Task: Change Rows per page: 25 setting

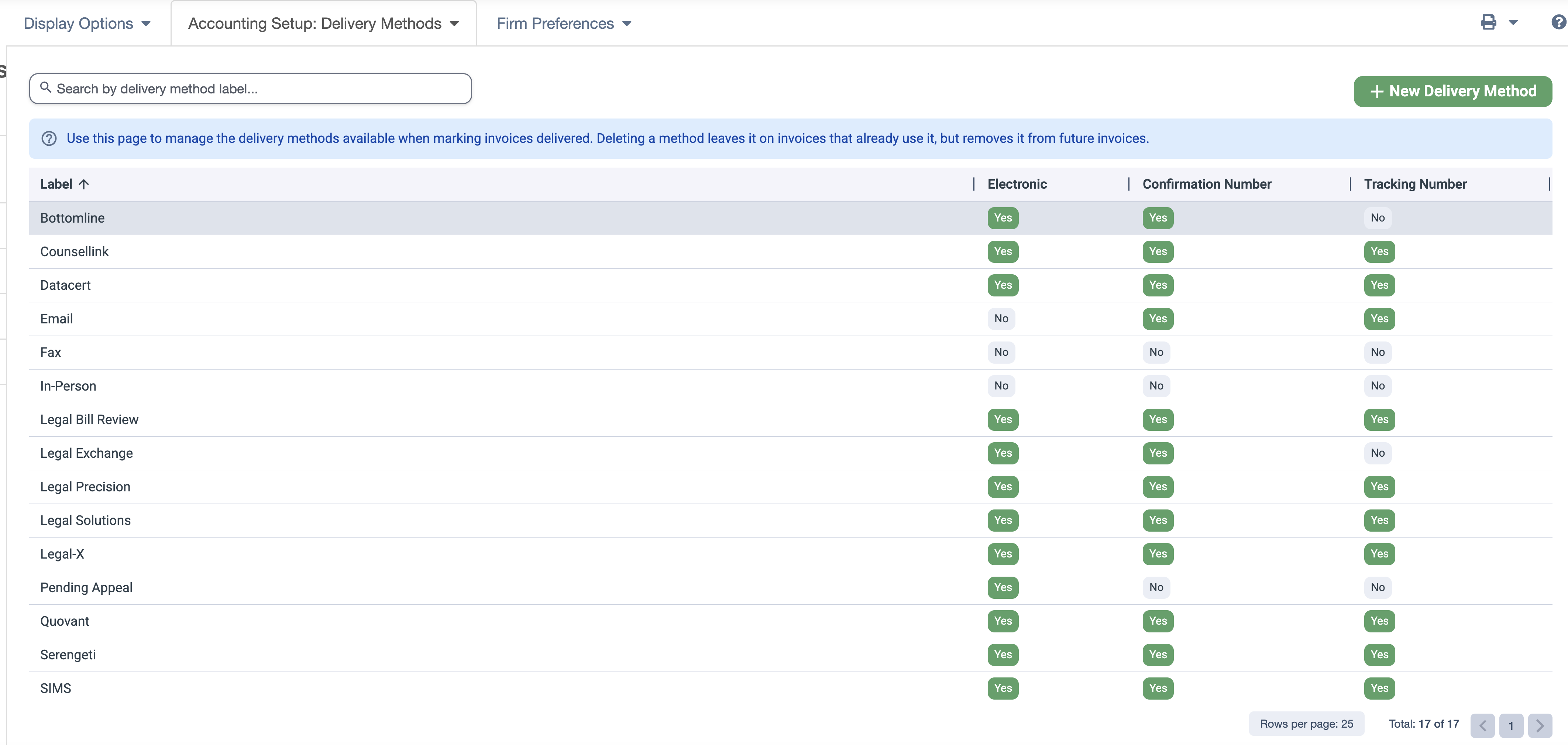Action: [1306, 724]
